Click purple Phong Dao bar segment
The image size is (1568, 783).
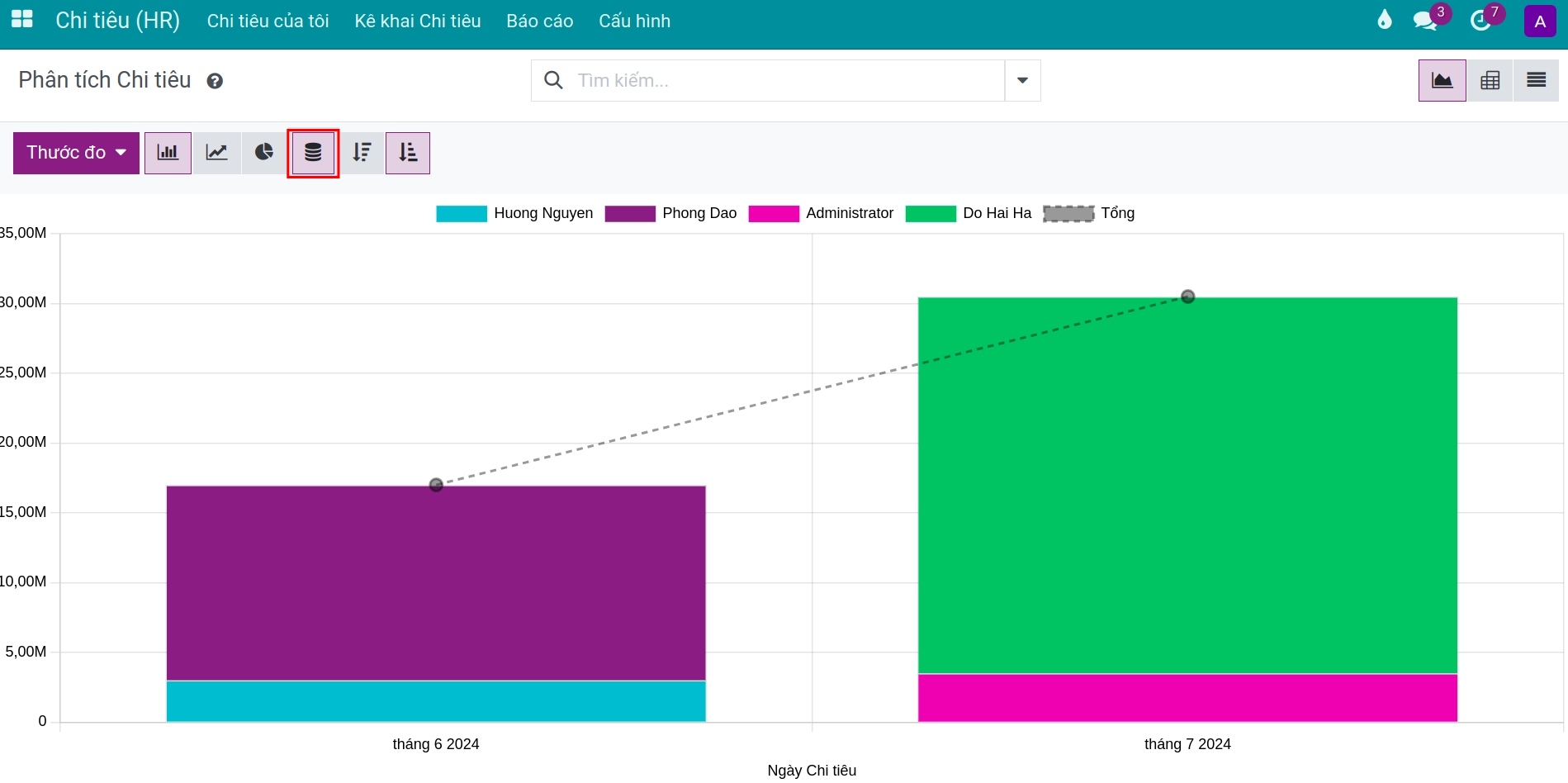[x=436, y=583]
